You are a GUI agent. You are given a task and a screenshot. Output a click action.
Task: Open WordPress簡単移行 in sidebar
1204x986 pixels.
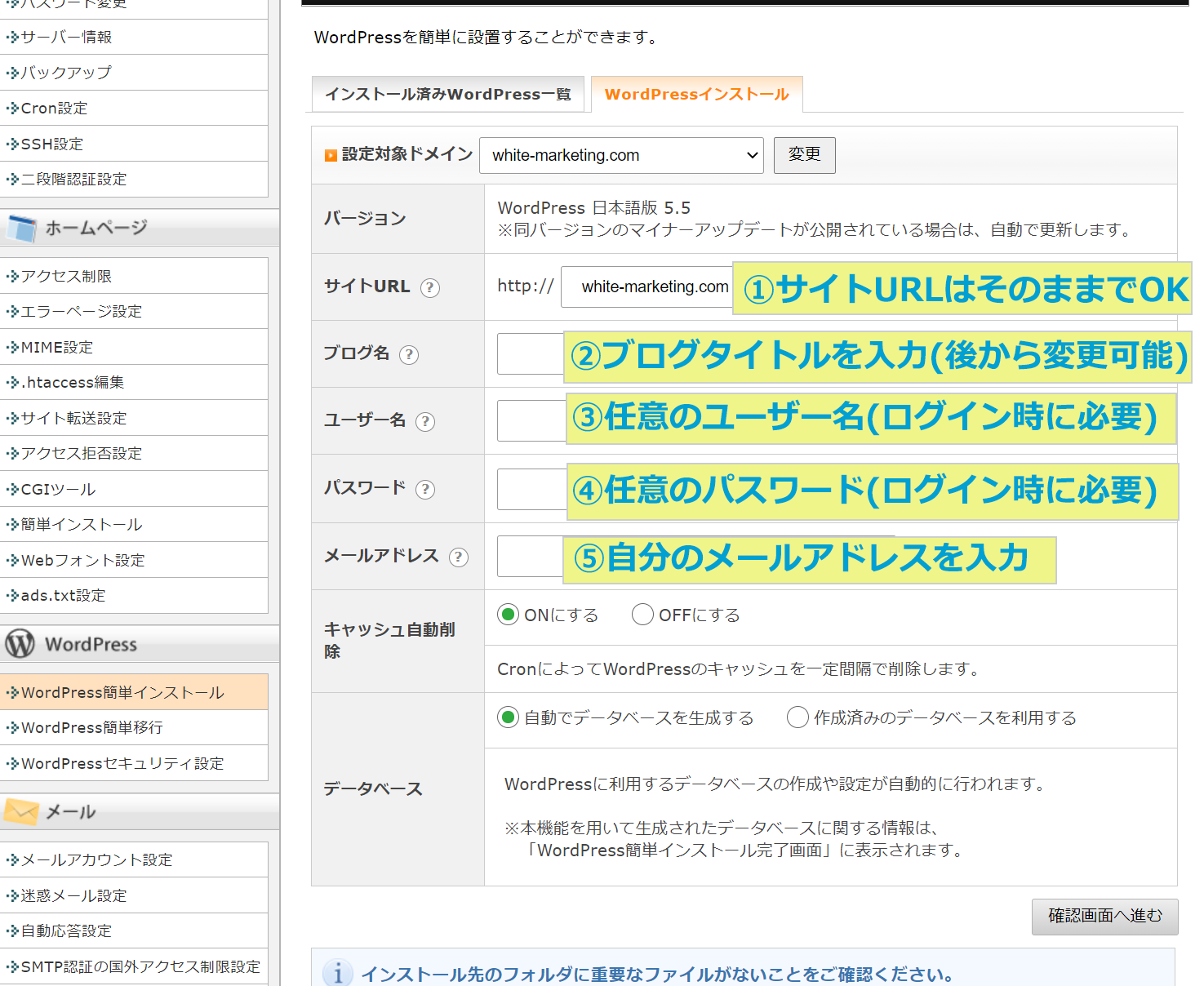click(134, 727)
